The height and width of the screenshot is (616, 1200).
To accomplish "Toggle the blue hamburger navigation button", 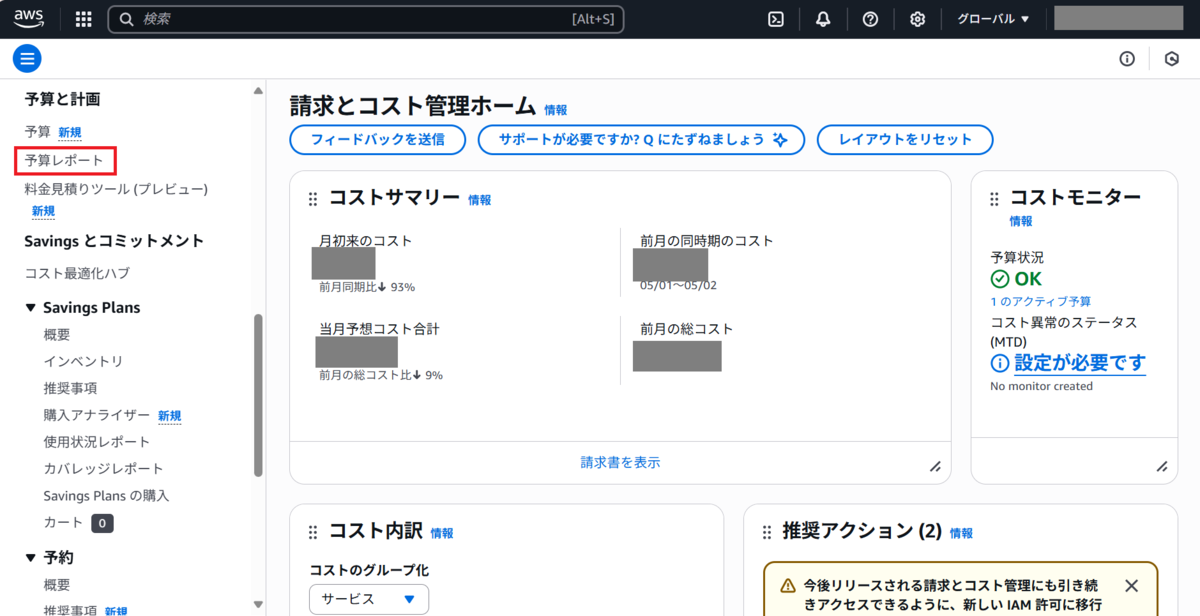I will [x=27, y=58].
